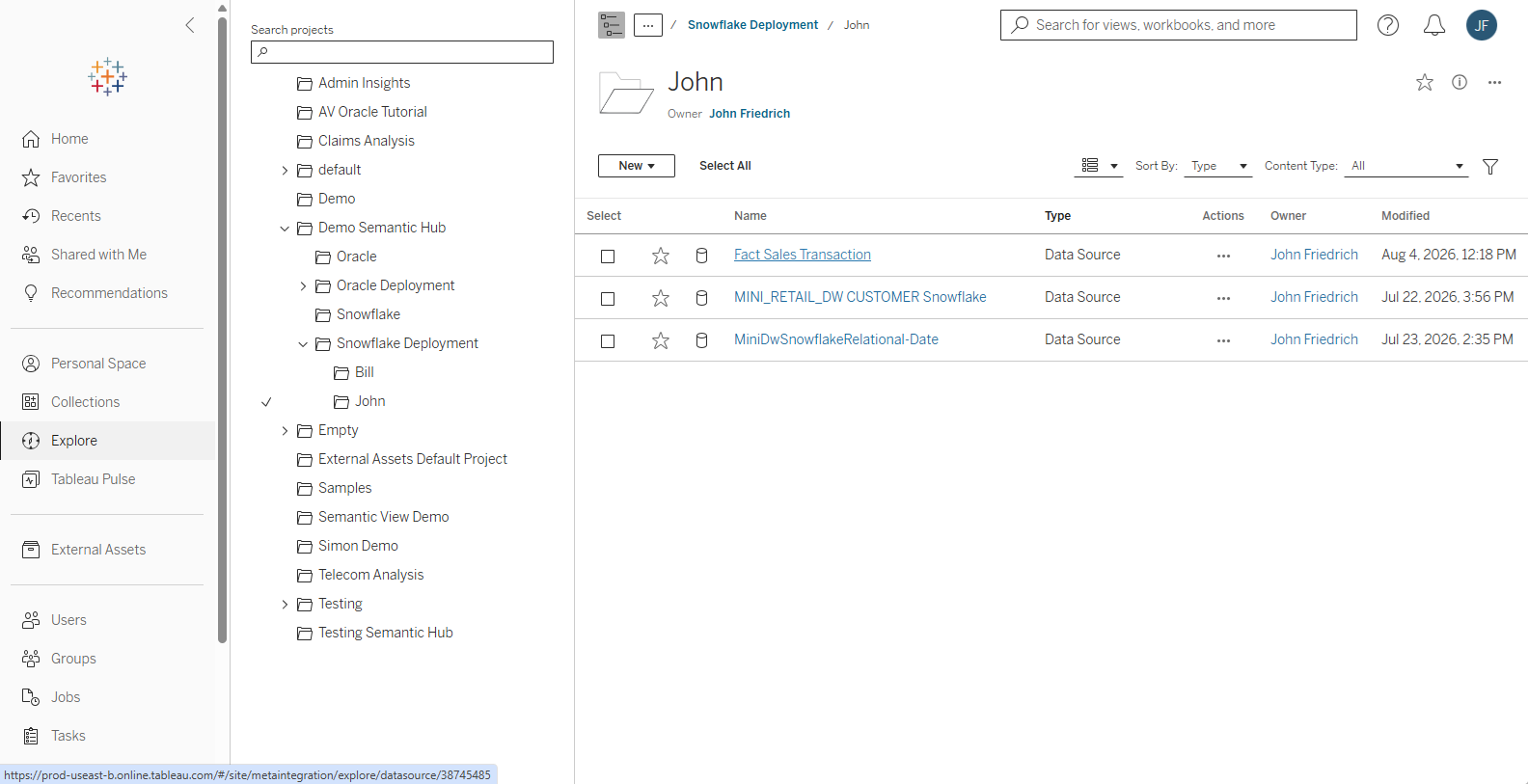Select the MiniDwSnowflakeRelational-Date checkbox
The width and height of the screenshot is (1528, 784).
608,341
